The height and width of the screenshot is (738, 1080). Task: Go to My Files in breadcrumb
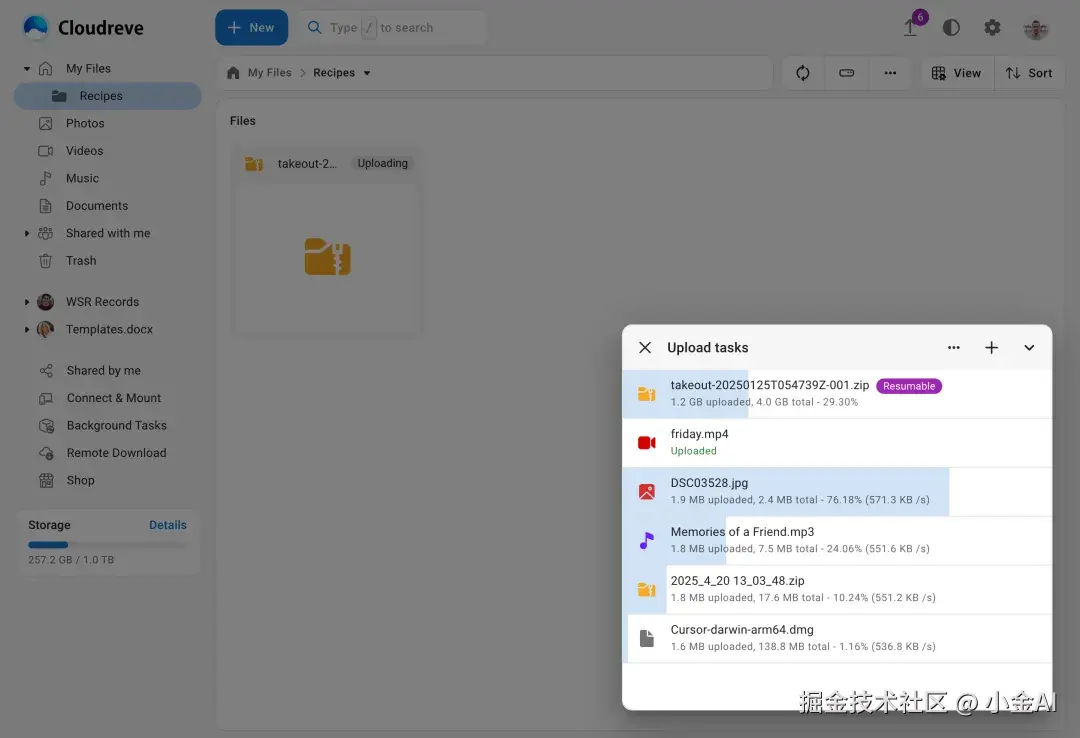pos(269,73)
